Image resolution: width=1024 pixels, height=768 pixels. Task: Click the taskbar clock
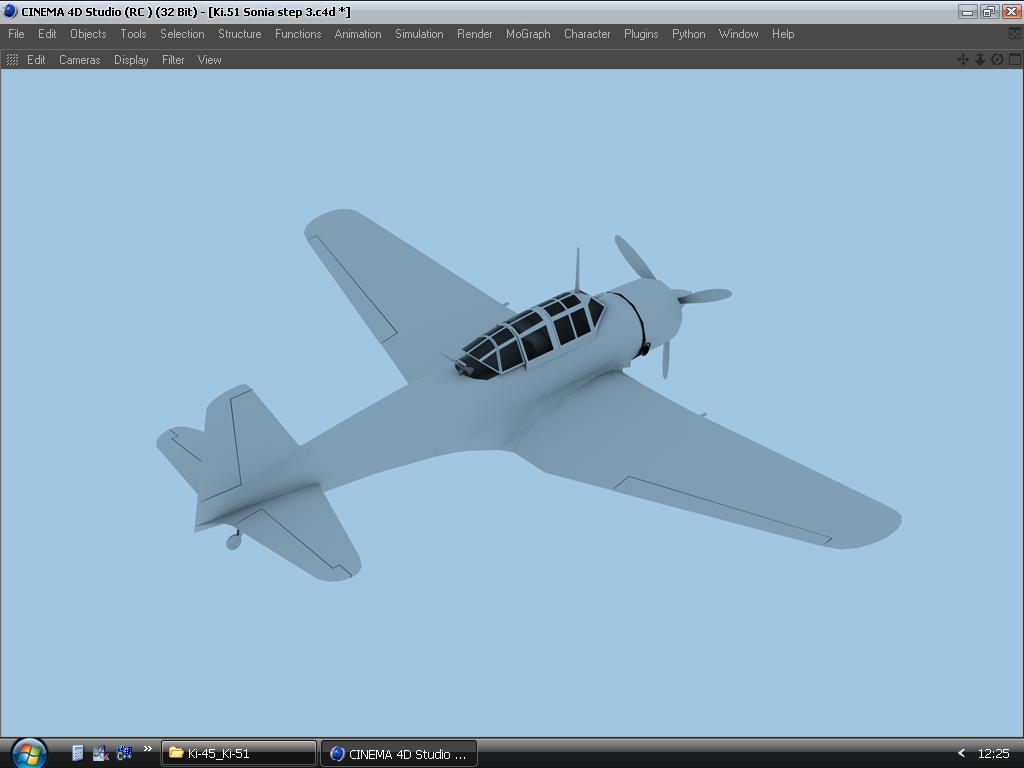pos(993,754)
